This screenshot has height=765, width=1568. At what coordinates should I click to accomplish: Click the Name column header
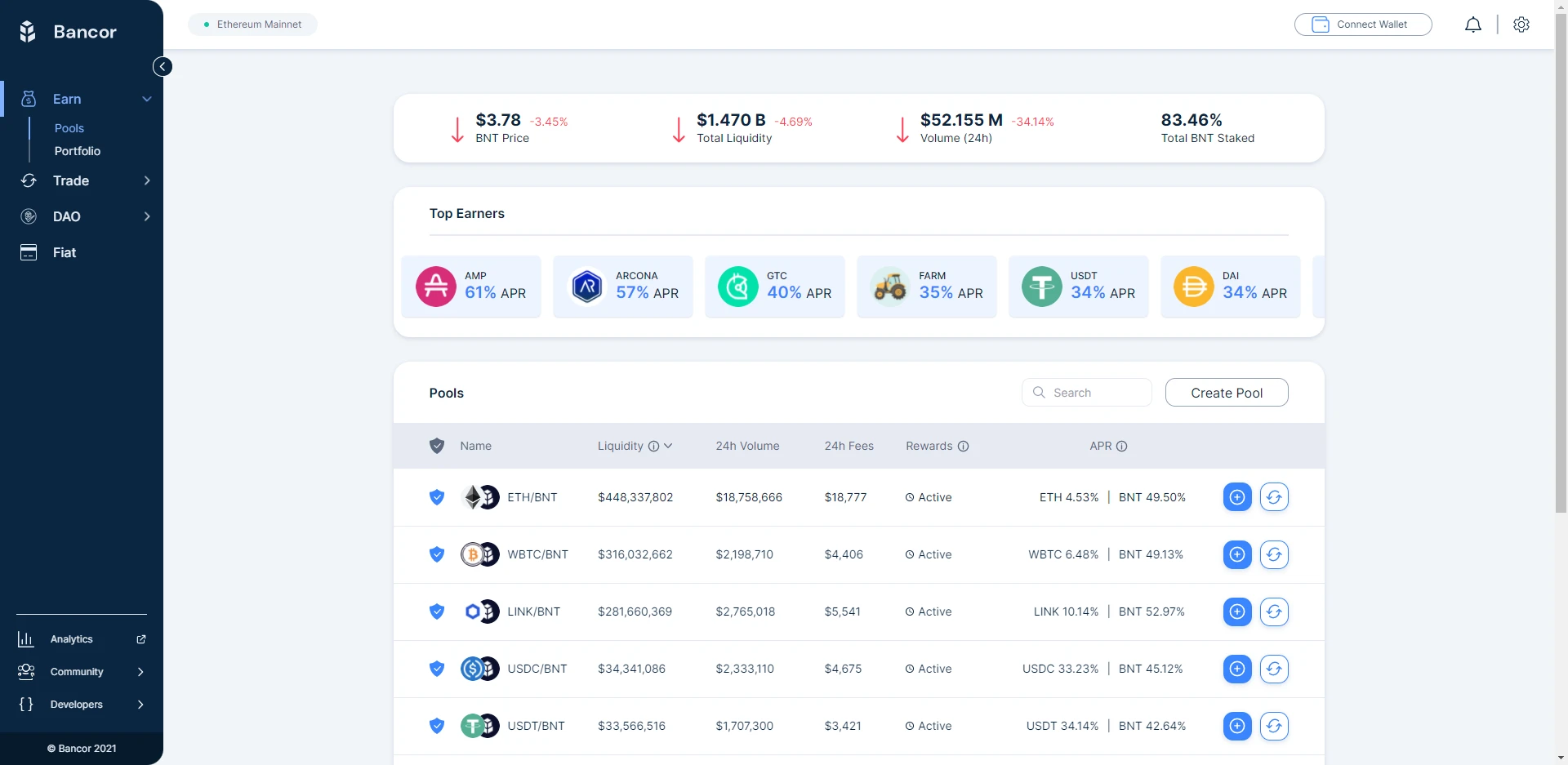click(475, 446)
